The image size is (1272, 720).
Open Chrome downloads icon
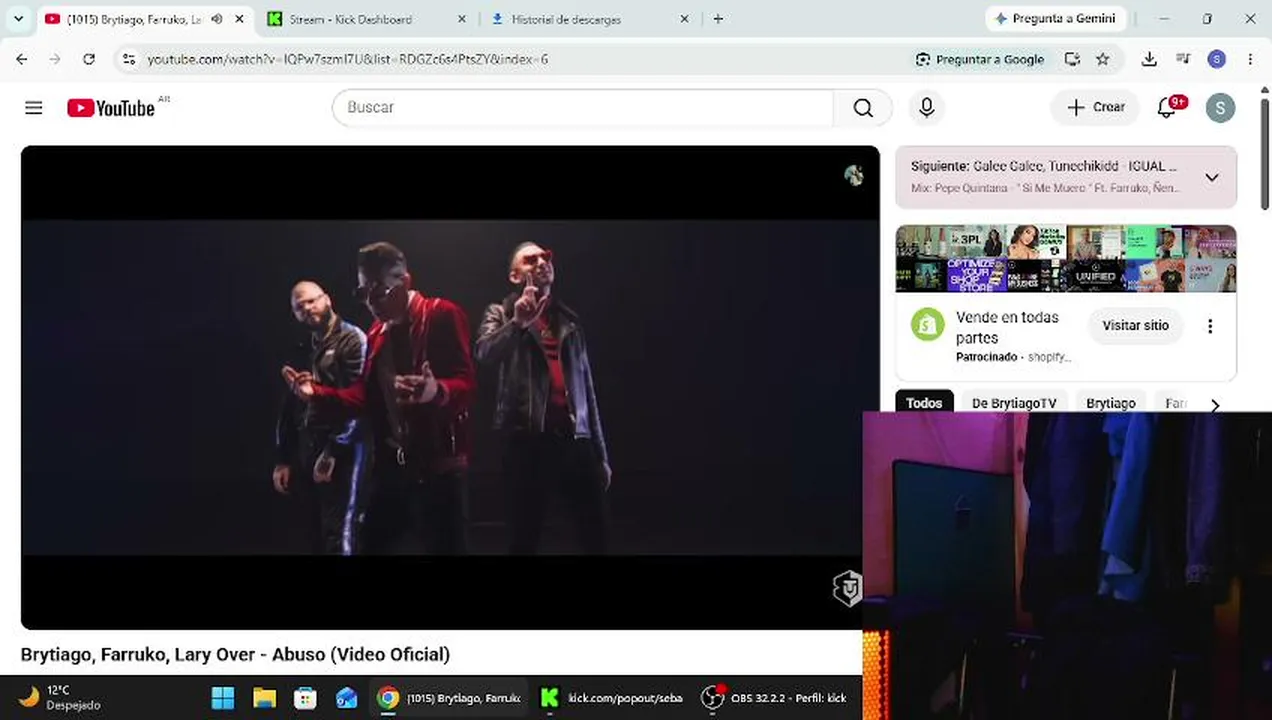coord(1149,59)
